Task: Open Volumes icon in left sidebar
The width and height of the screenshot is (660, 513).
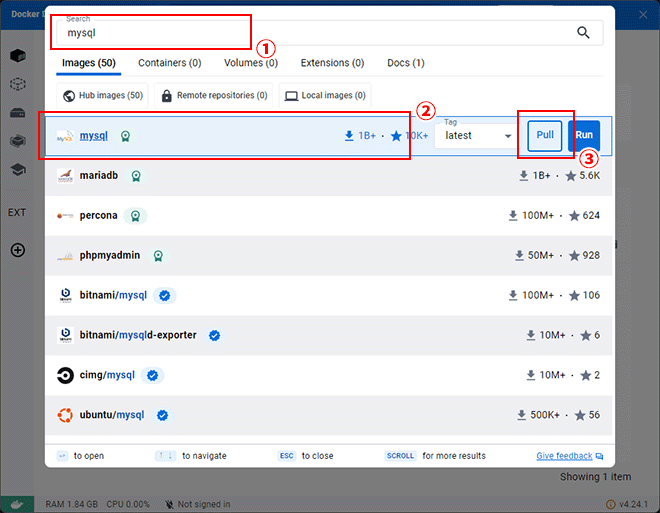Action: pyautogui.click(x=18, y=113)
